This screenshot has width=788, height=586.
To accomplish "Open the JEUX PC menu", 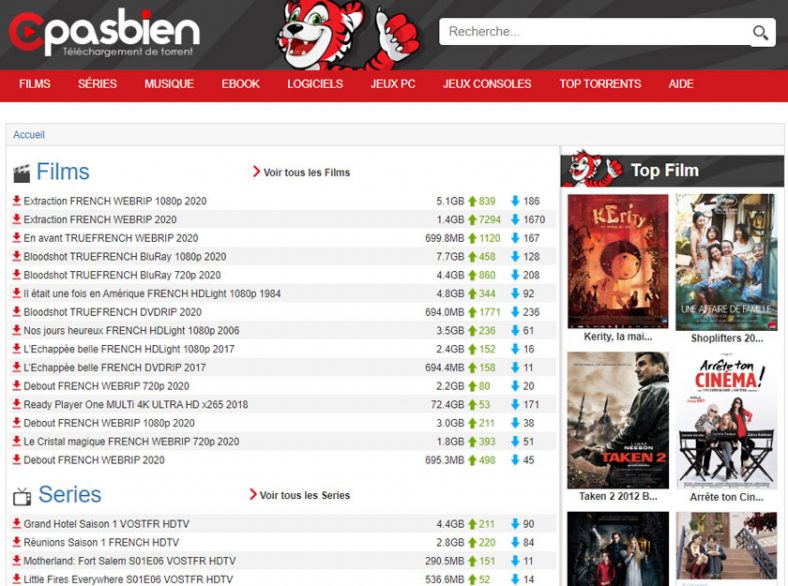I will [x=393, y=84].
